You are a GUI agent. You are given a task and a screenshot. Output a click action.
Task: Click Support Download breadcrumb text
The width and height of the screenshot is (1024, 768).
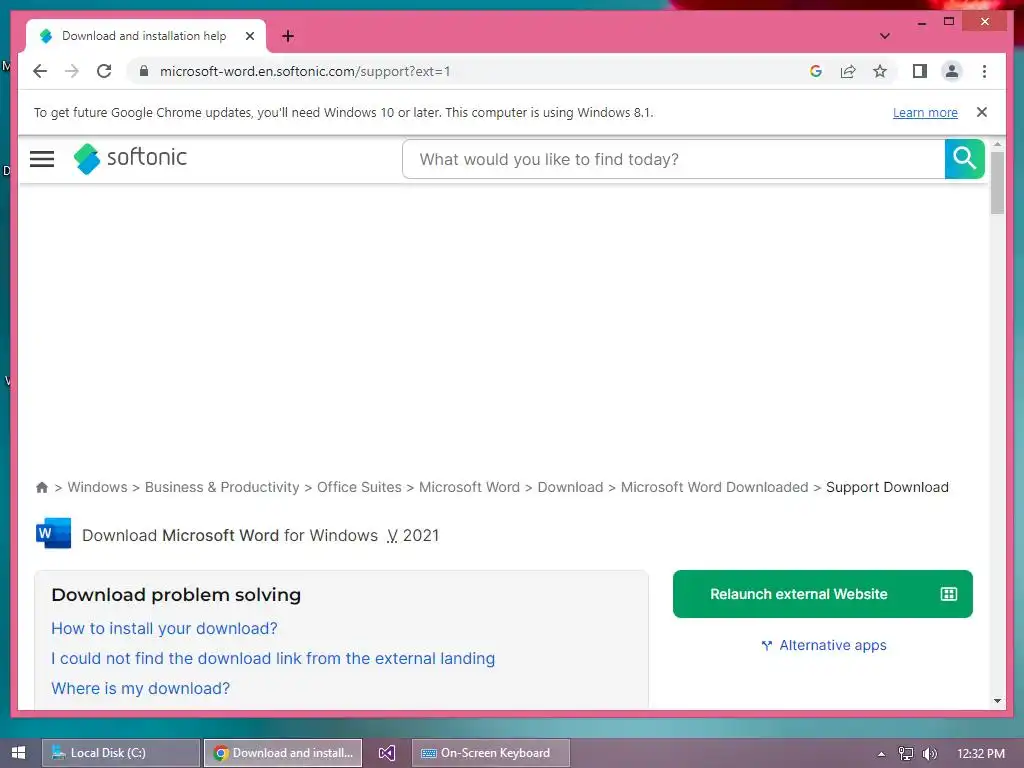point(887,487)
